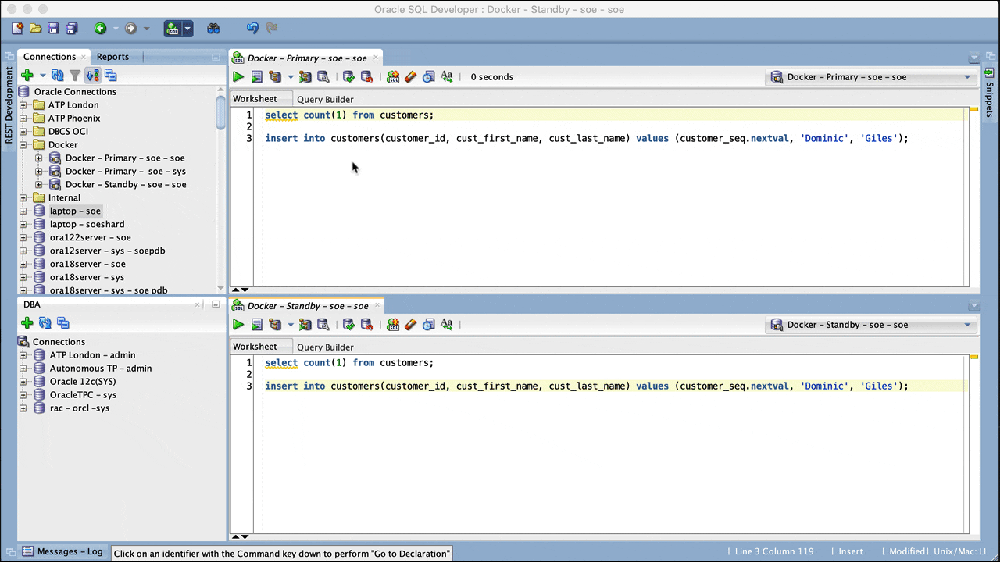Screen dimensions: 1000x562
Task: Select the Connections panel tab
Action: click(x=50, y=57)
